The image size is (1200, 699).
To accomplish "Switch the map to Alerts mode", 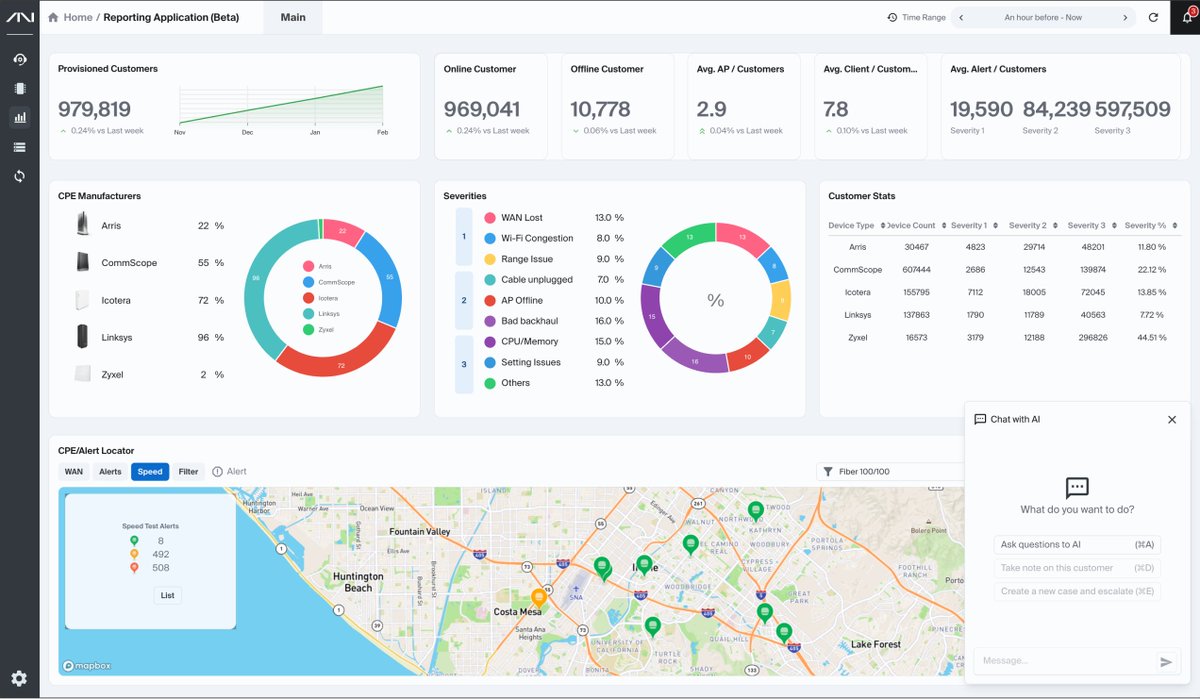I will [110, 470].
